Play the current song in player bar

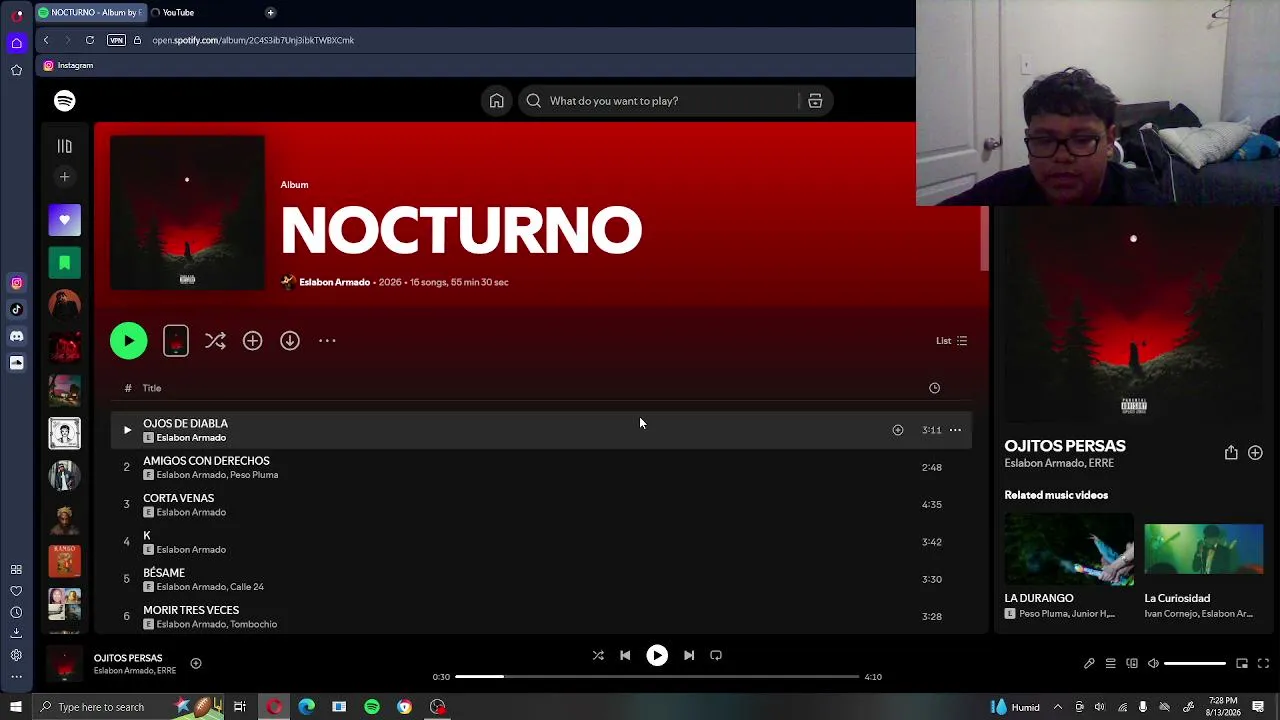(x=657, y=655)
